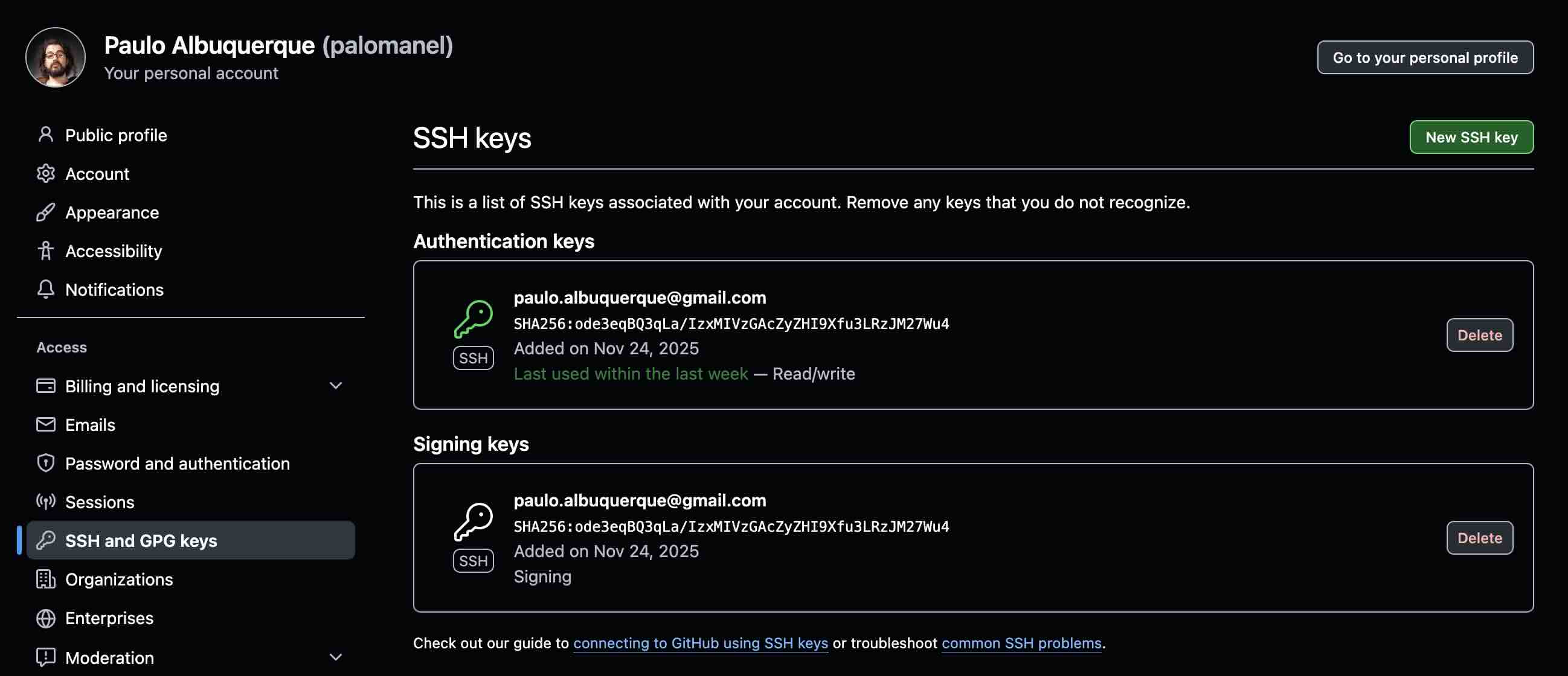The width and height of the screenshot is (1568, 676).
Task: Click the Public profile person icon
Action: point(46,135)
